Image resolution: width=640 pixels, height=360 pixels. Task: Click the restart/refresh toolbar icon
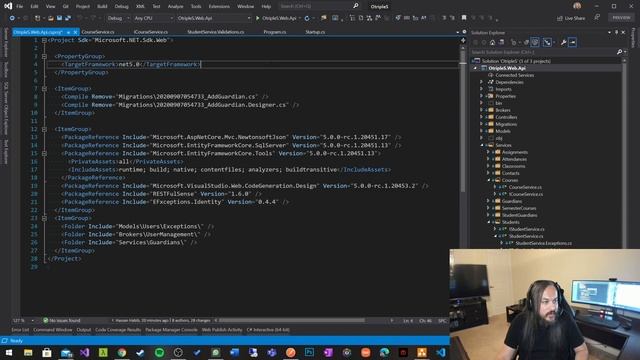pos(307,18)
